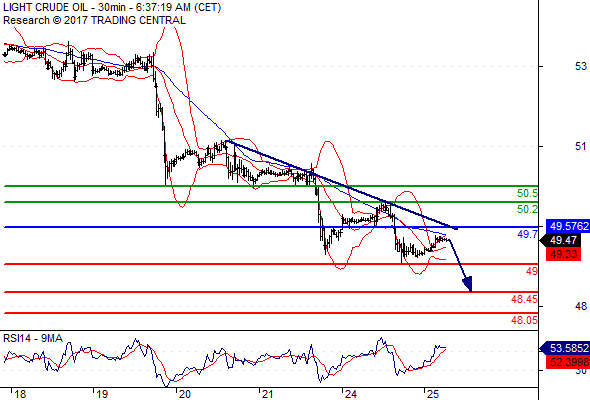
Task: Select the green 50.5 resistance label
Action: point(527,194)
